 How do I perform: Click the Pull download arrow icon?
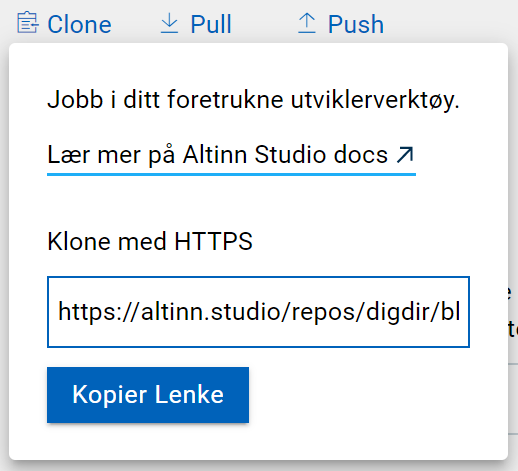[169, 23]
